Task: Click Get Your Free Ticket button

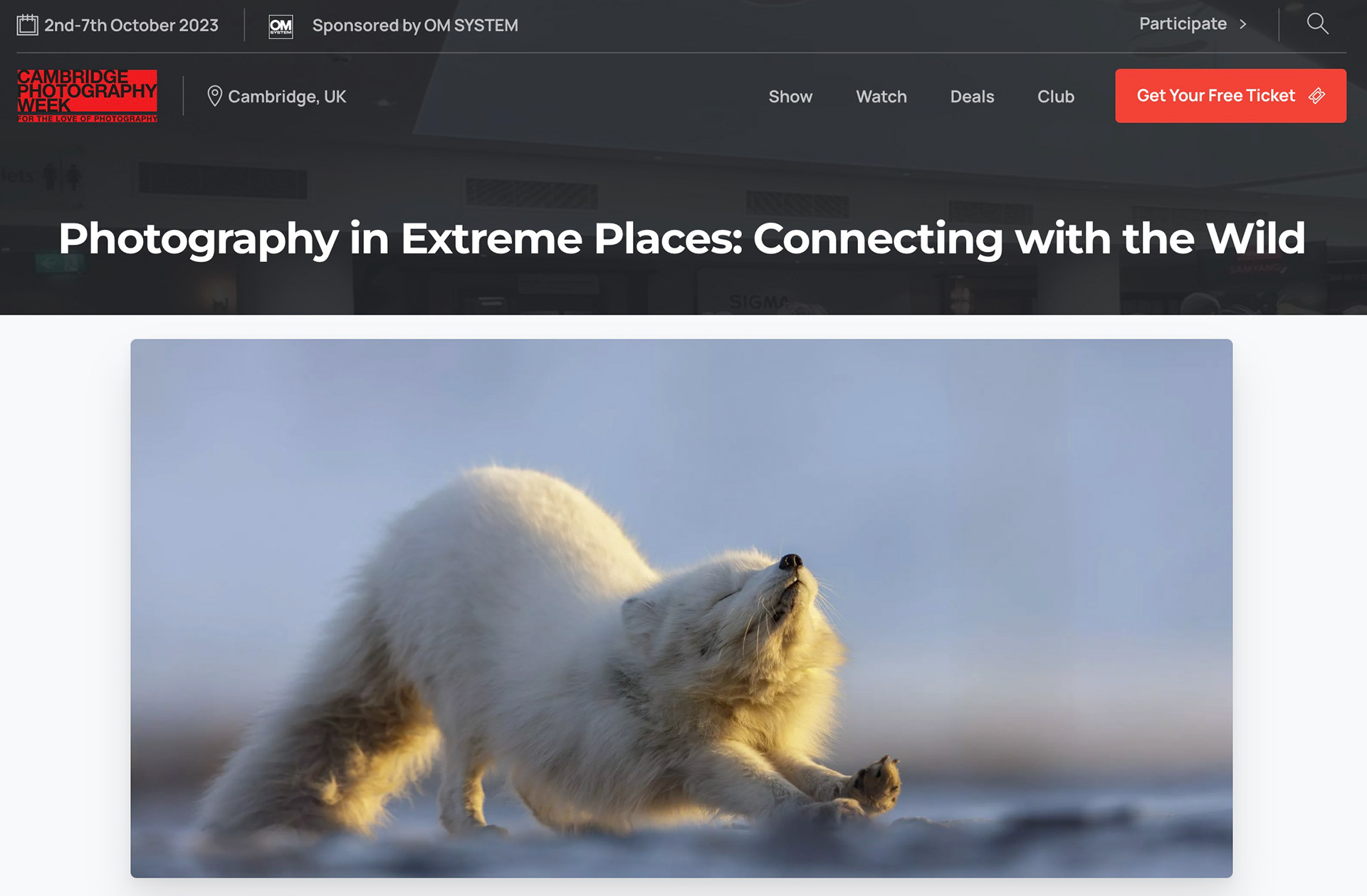Action: click(1230, 96)
